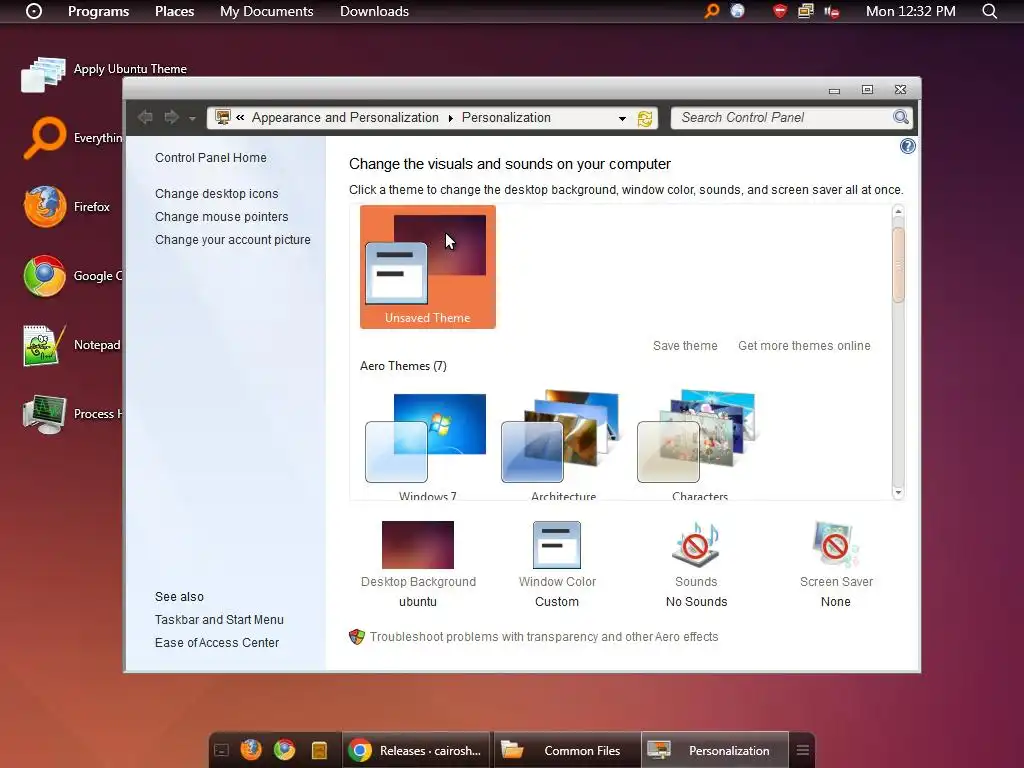Expand arrow between breadcrumb items

(451, 118)
